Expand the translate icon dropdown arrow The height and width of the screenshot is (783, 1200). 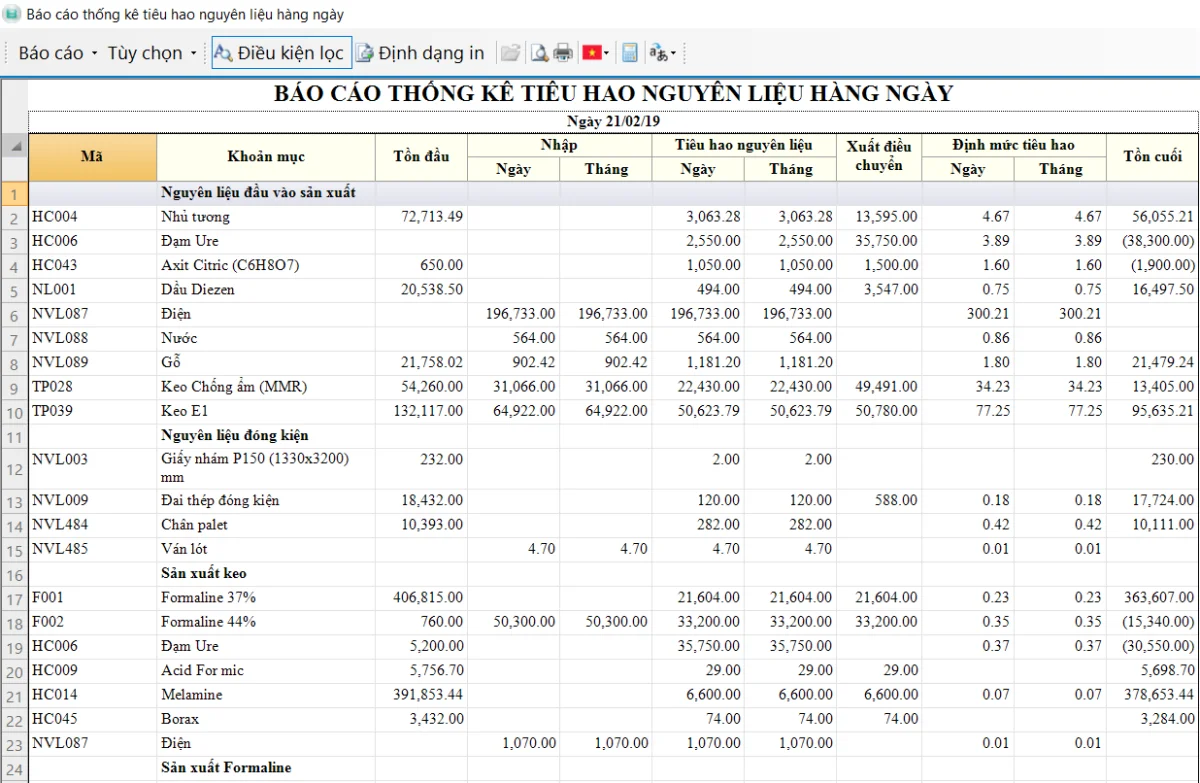[x=673, y=54]
